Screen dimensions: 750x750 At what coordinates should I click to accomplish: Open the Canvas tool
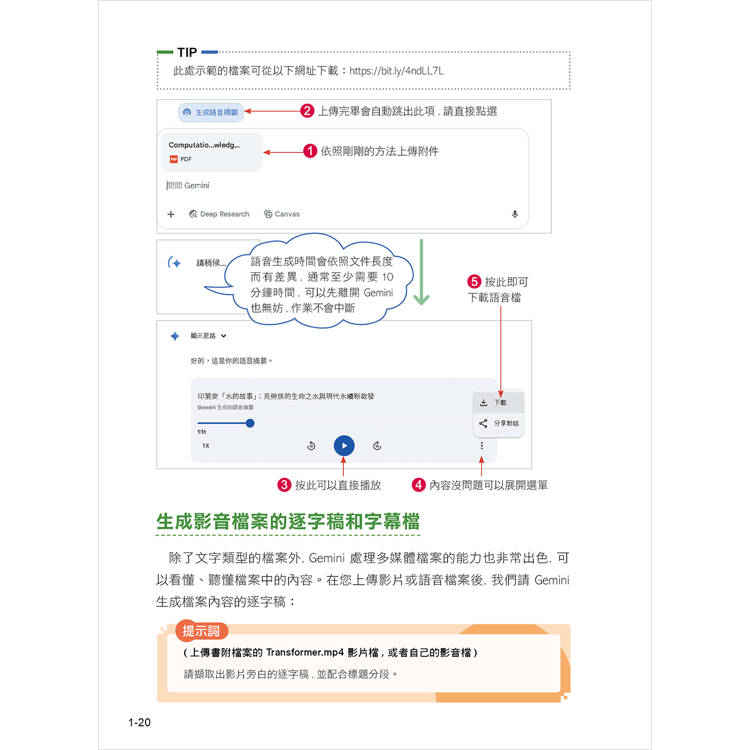pyautogui.click(x=282, y=214)
